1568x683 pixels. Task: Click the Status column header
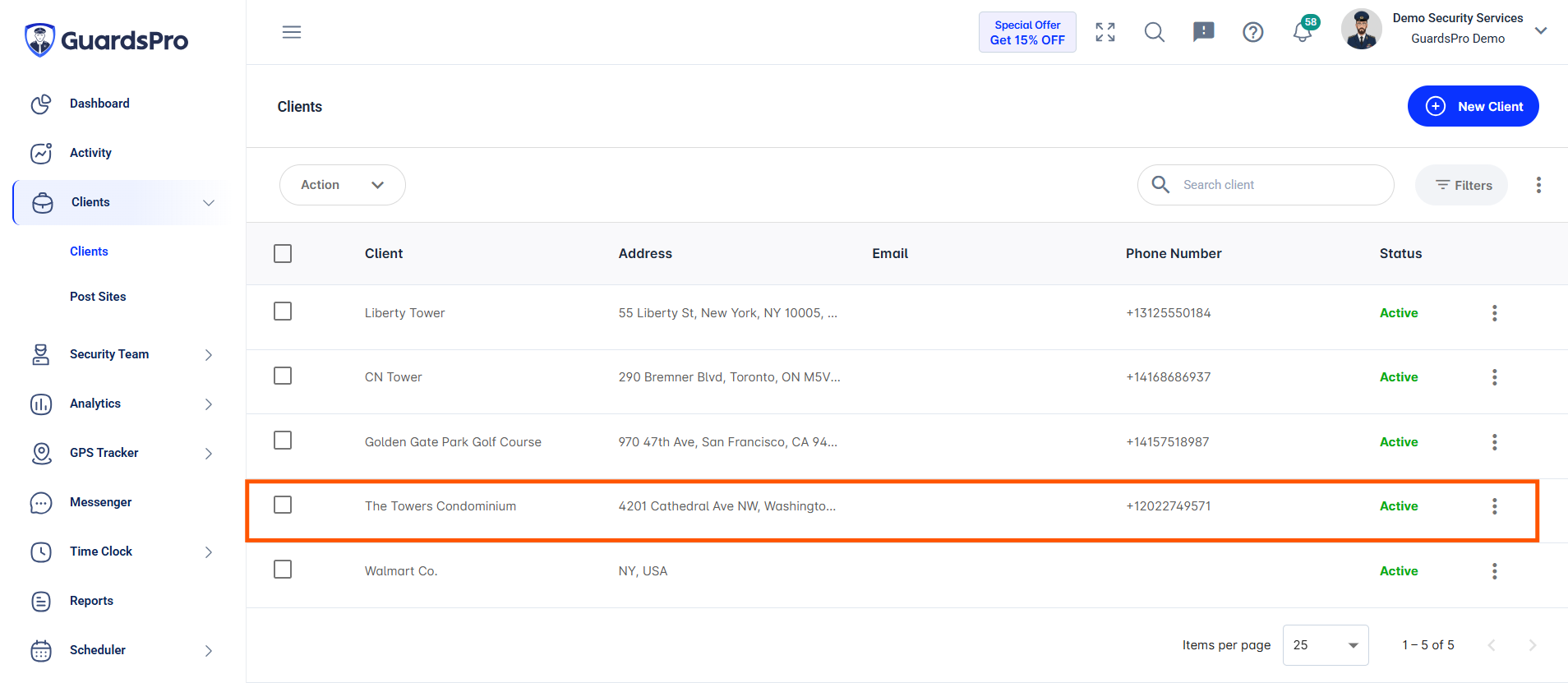point(1400,253)
